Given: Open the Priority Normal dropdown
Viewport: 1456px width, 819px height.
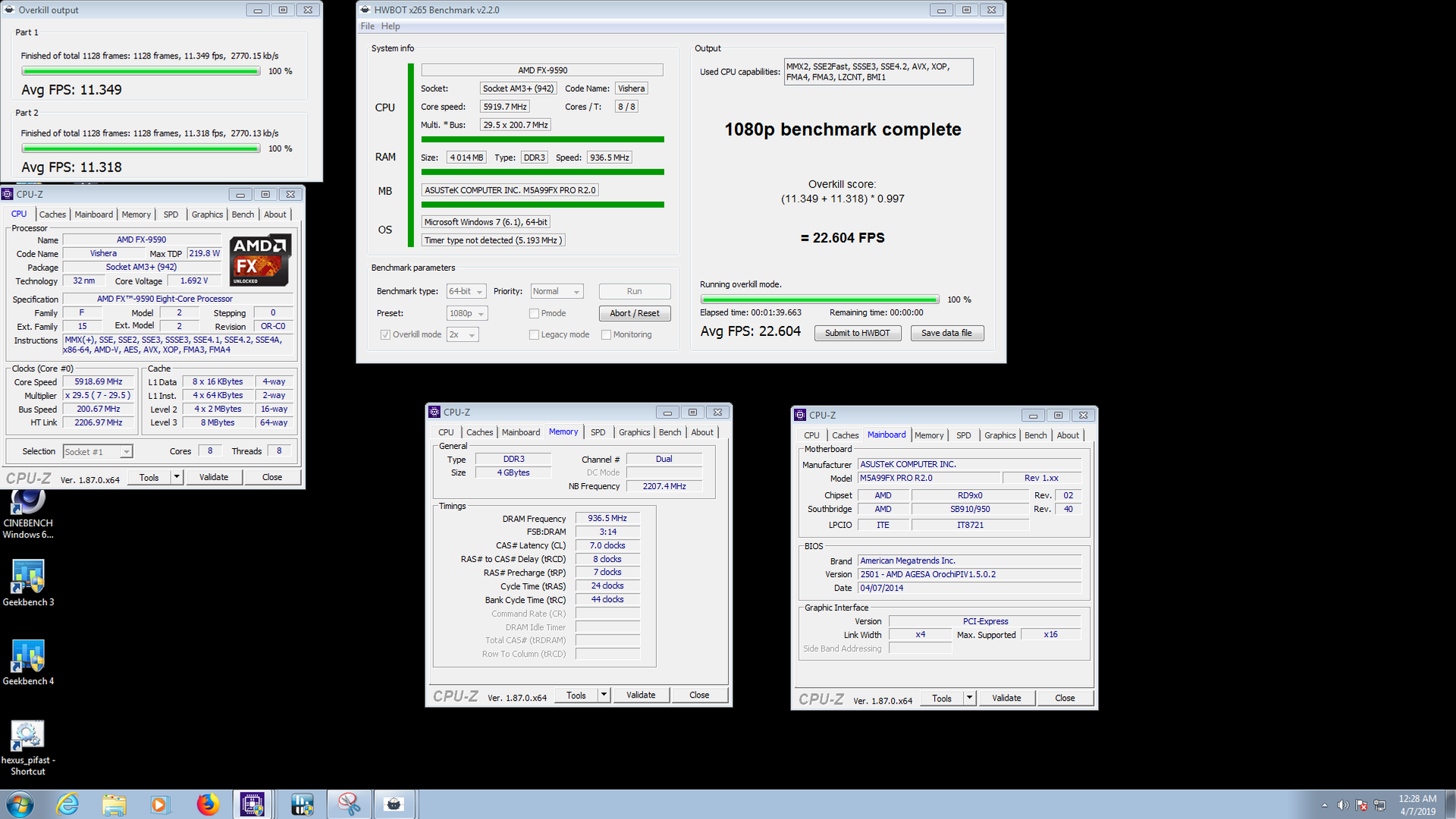Looking at the screenshot, I should [557, 291].
